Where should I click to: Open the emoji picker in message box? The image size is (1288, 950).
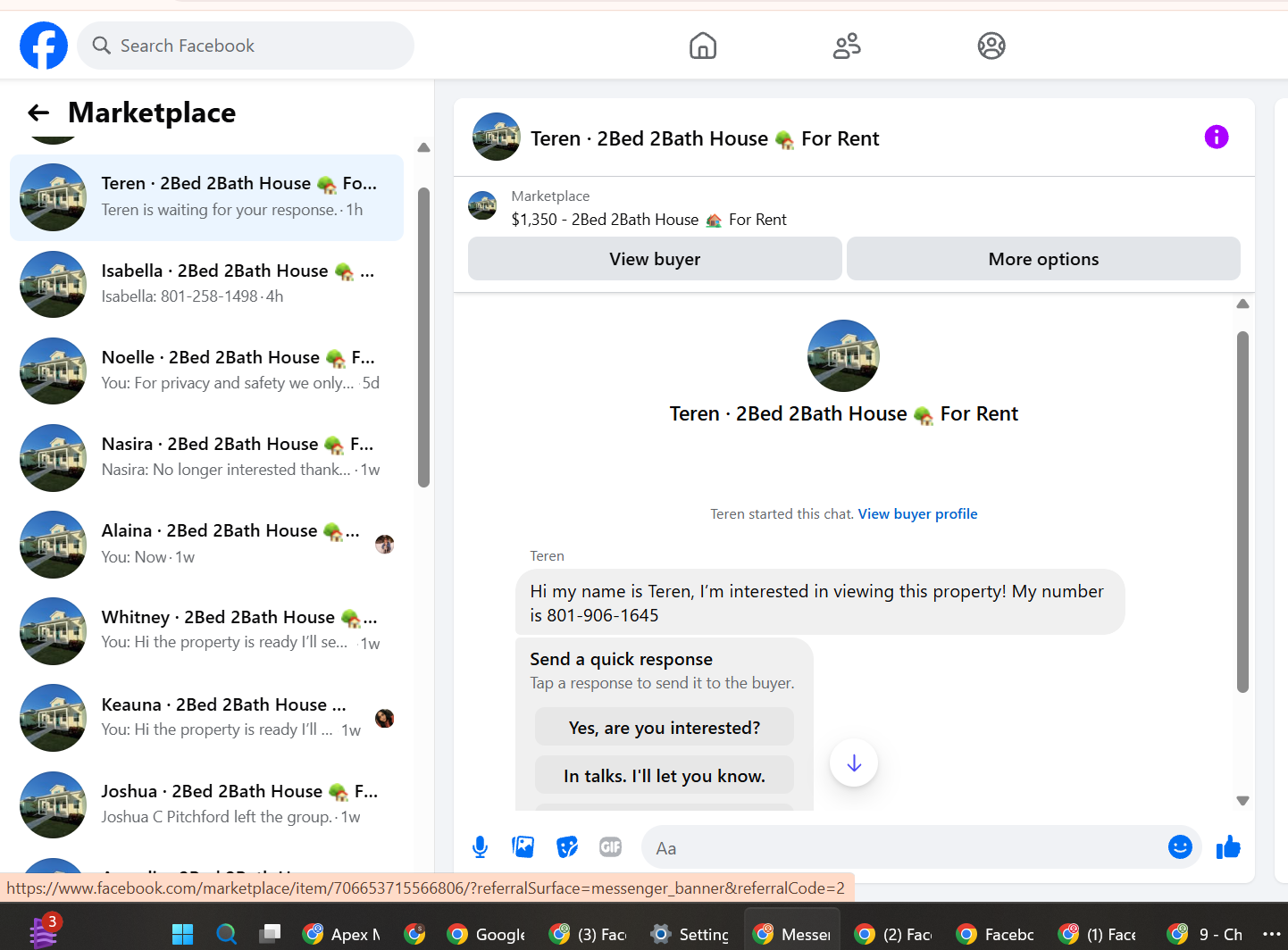point(1180,847)
